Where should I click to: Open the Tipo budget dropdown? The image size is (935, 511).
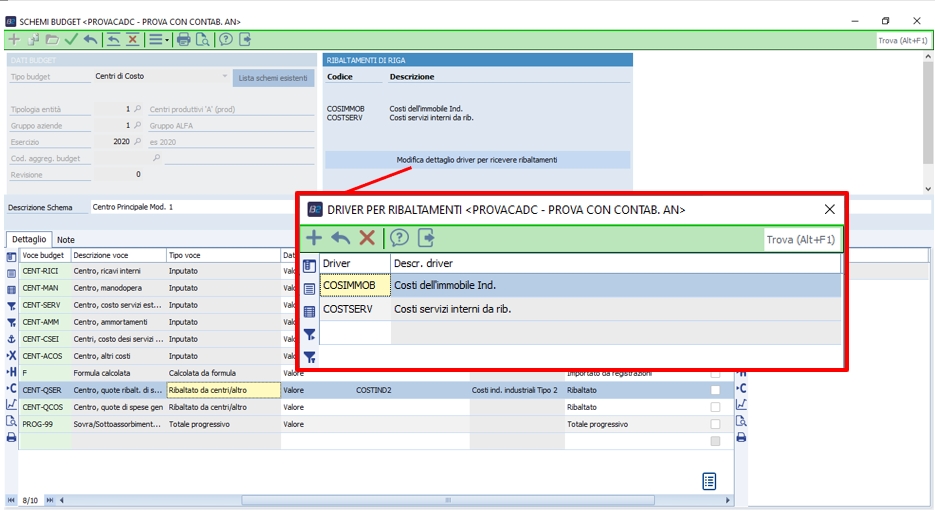tap(224, 76)
